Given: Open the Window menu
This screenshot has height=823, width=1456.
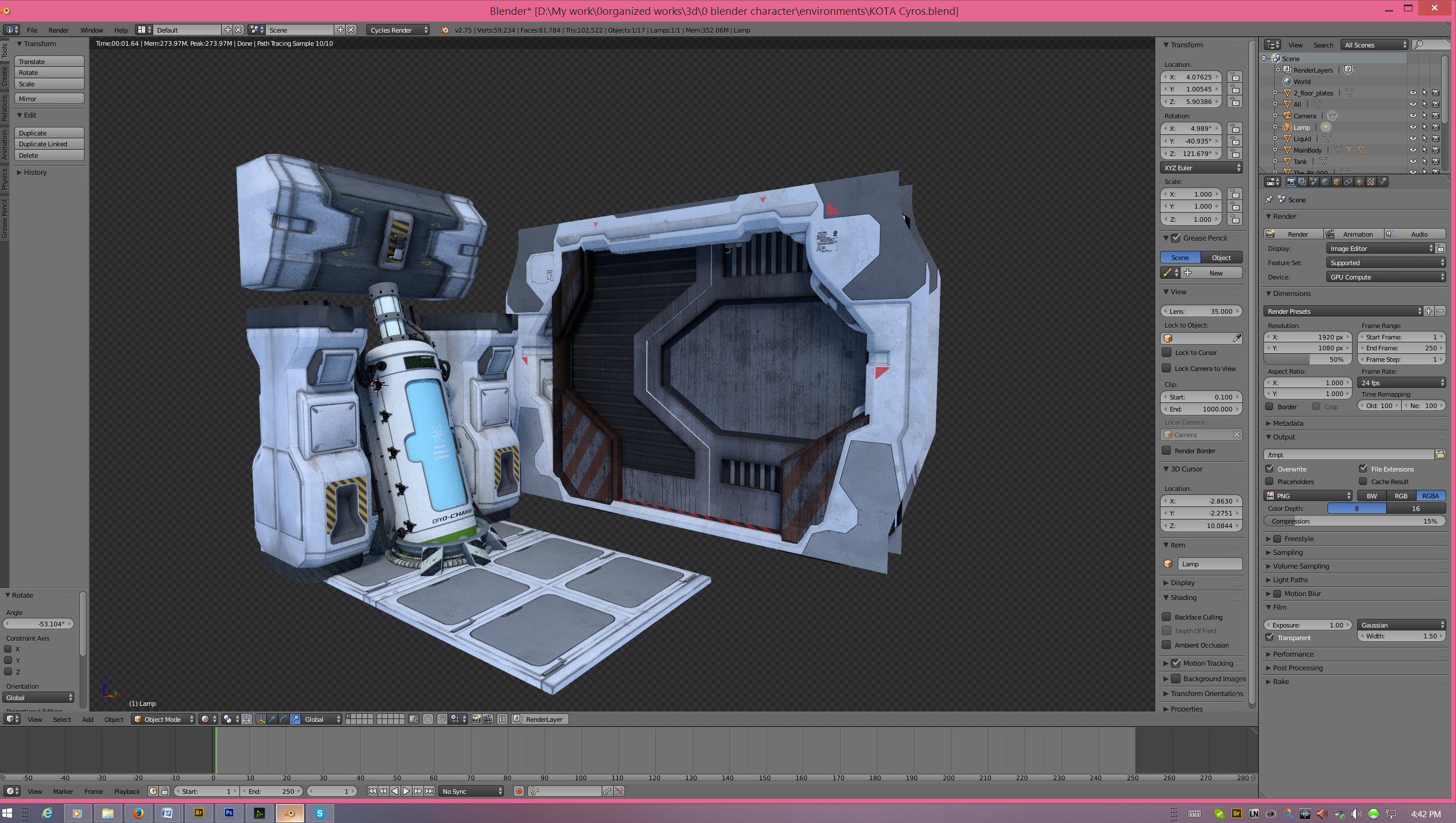Looking at the screenshot, I should click(x=91, y=30).
